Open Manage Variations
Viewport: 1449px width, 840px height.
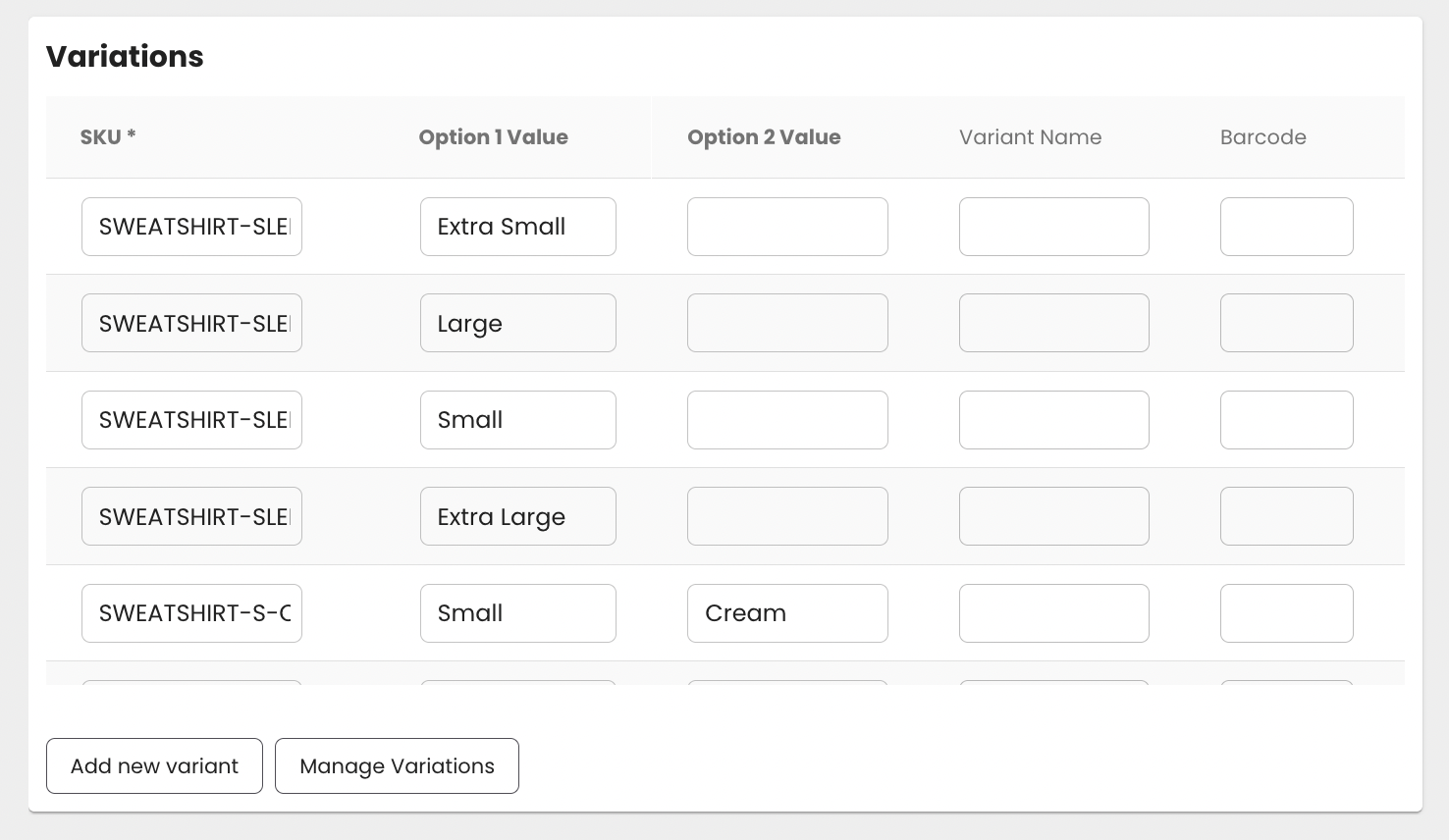pos(397,765)
